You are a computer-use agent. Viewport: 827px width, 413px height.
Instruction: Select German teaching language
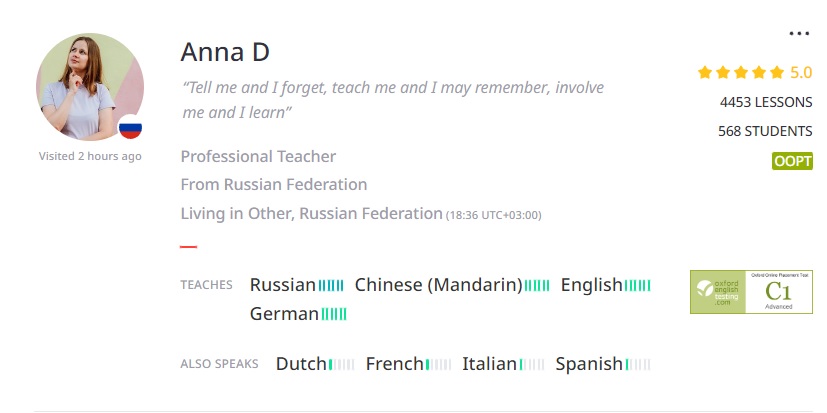tap(284, 314)
